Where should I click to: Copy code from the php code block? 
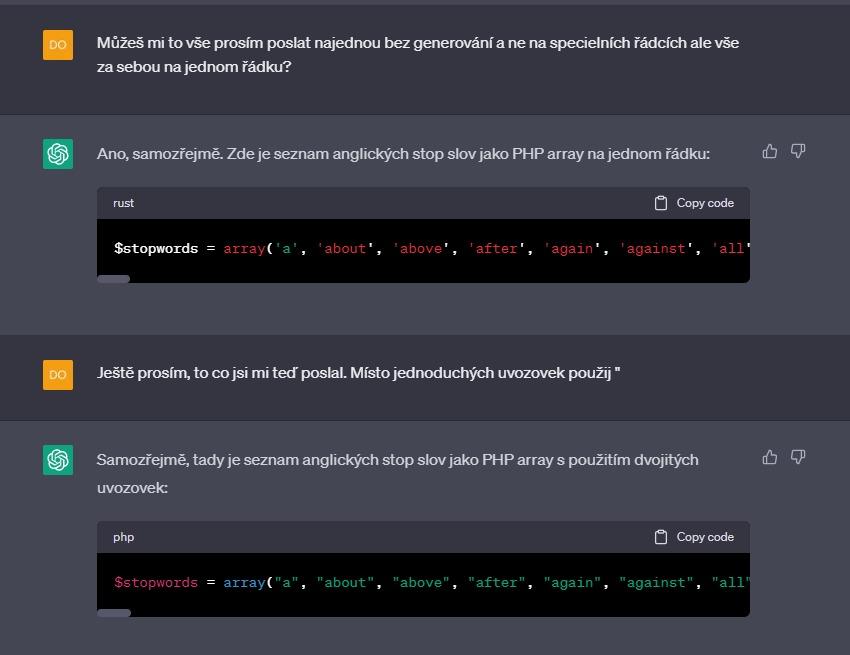point(694,537)
